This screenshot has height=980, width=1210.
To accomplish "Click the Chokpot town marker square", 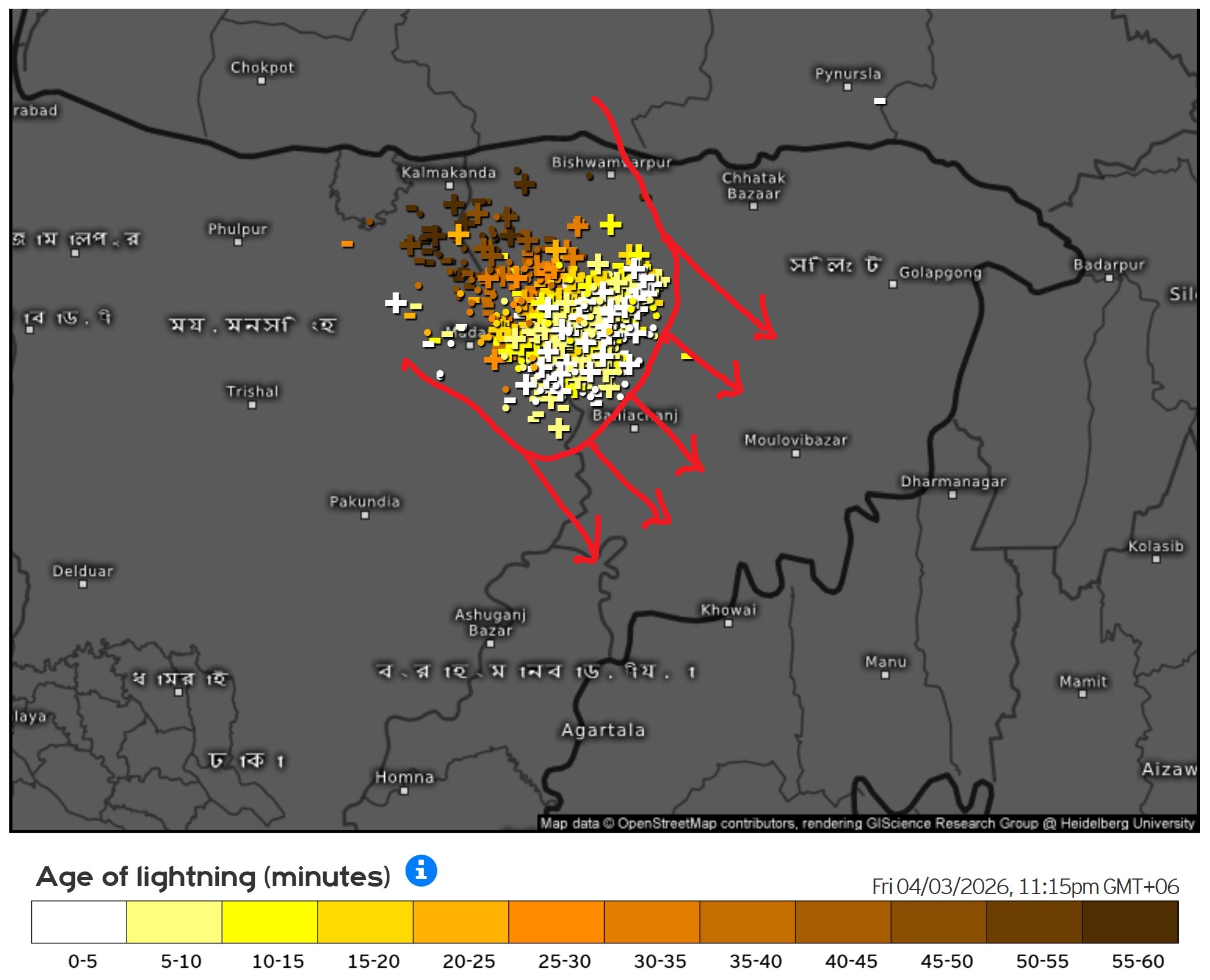I will (261, 81).
